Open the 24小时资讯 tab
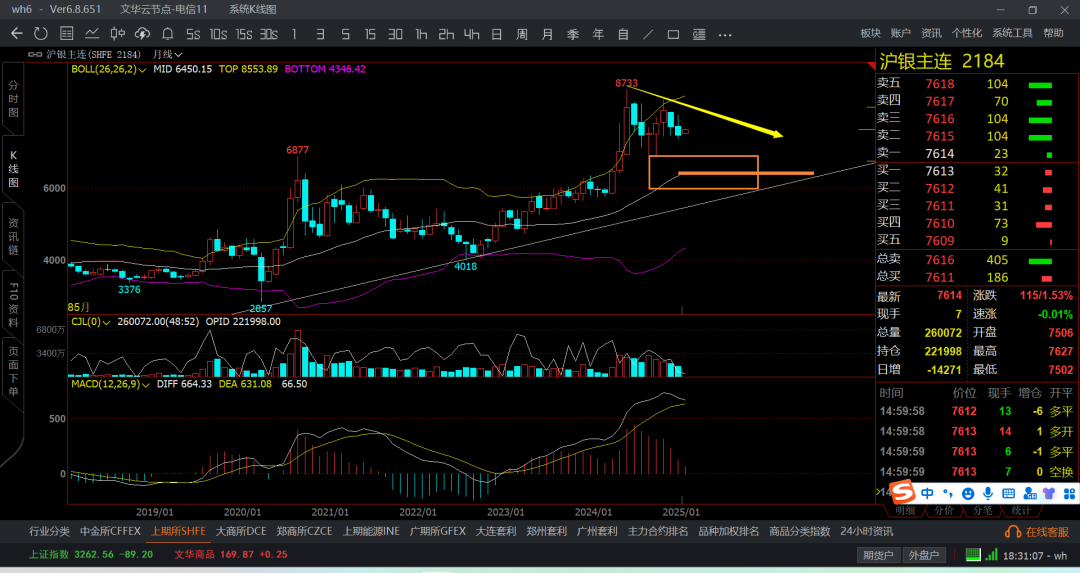The height and width of the screenshot is (573, 1080). (x=866, y=532)
